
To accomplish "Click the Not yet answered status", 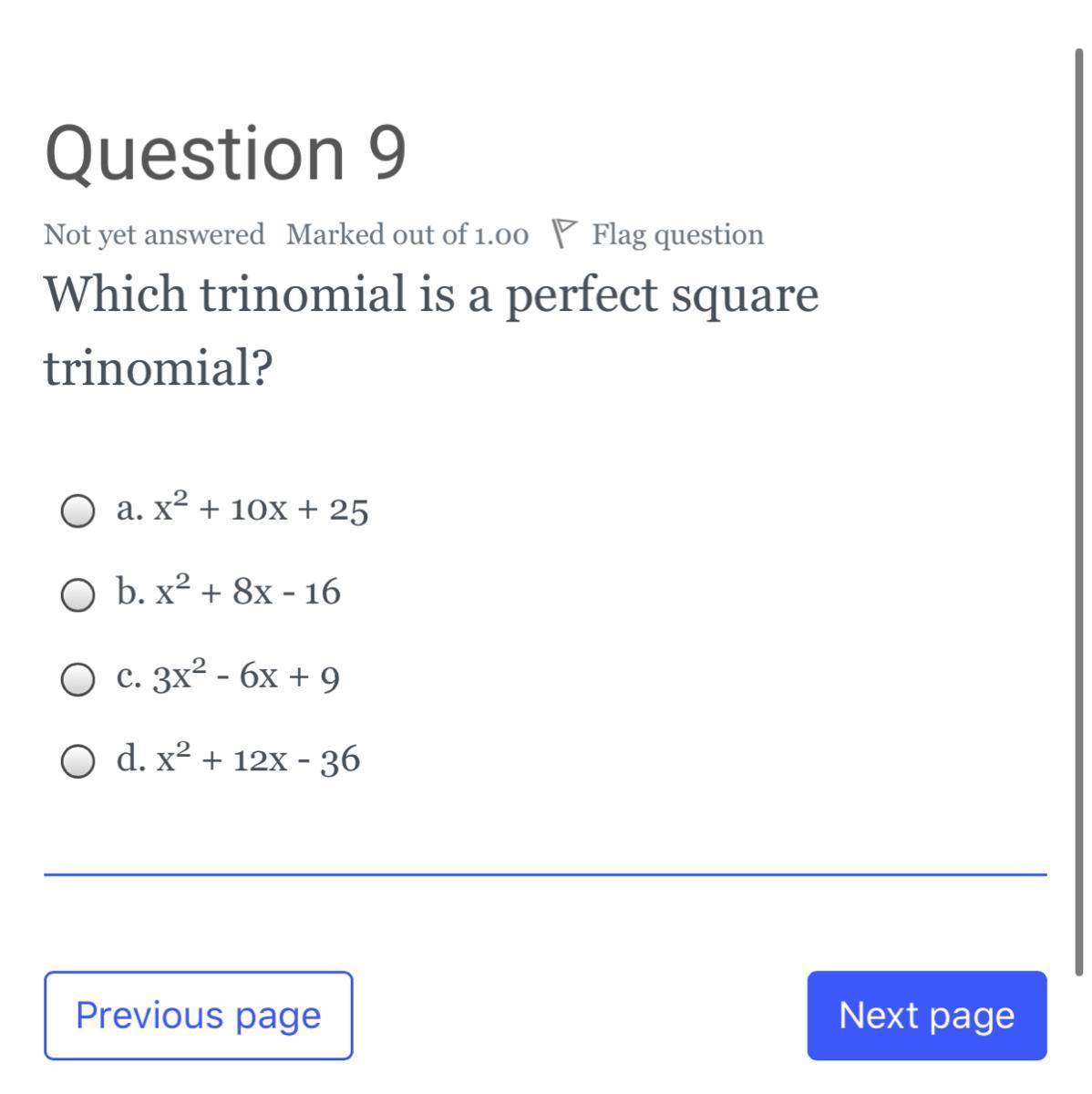I will 154,234.
